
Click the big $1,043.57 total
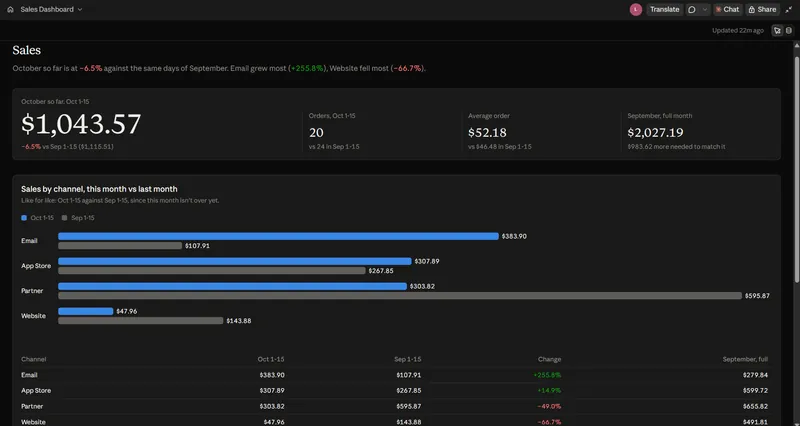pyautogui.click(x=81, y=124)
